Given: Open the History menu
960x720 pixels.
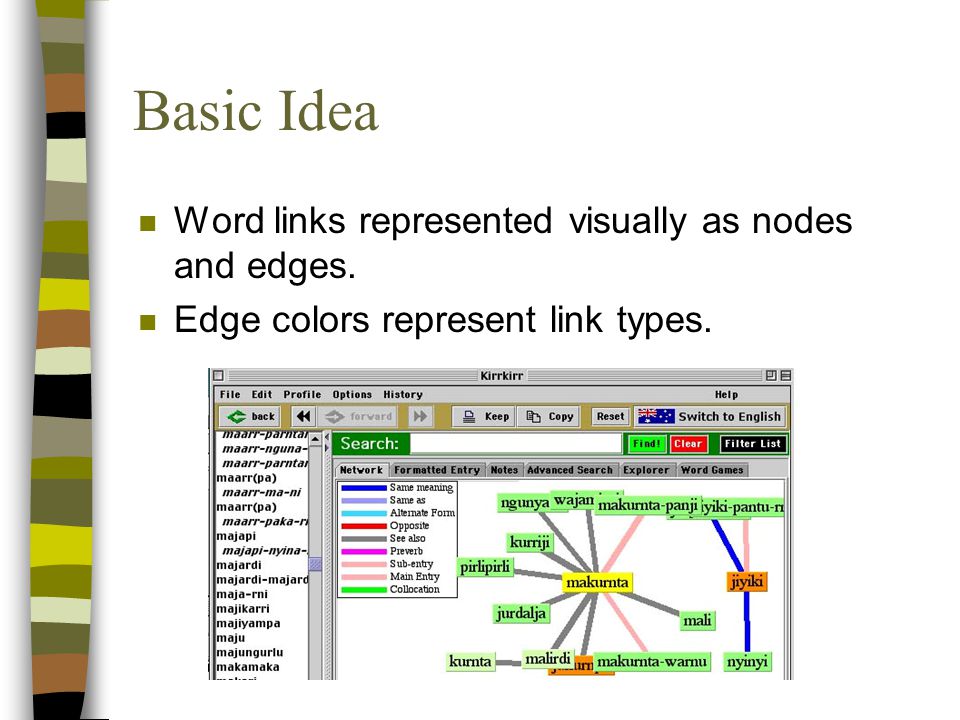Looking at the screenshot, I should pos(403,395).
